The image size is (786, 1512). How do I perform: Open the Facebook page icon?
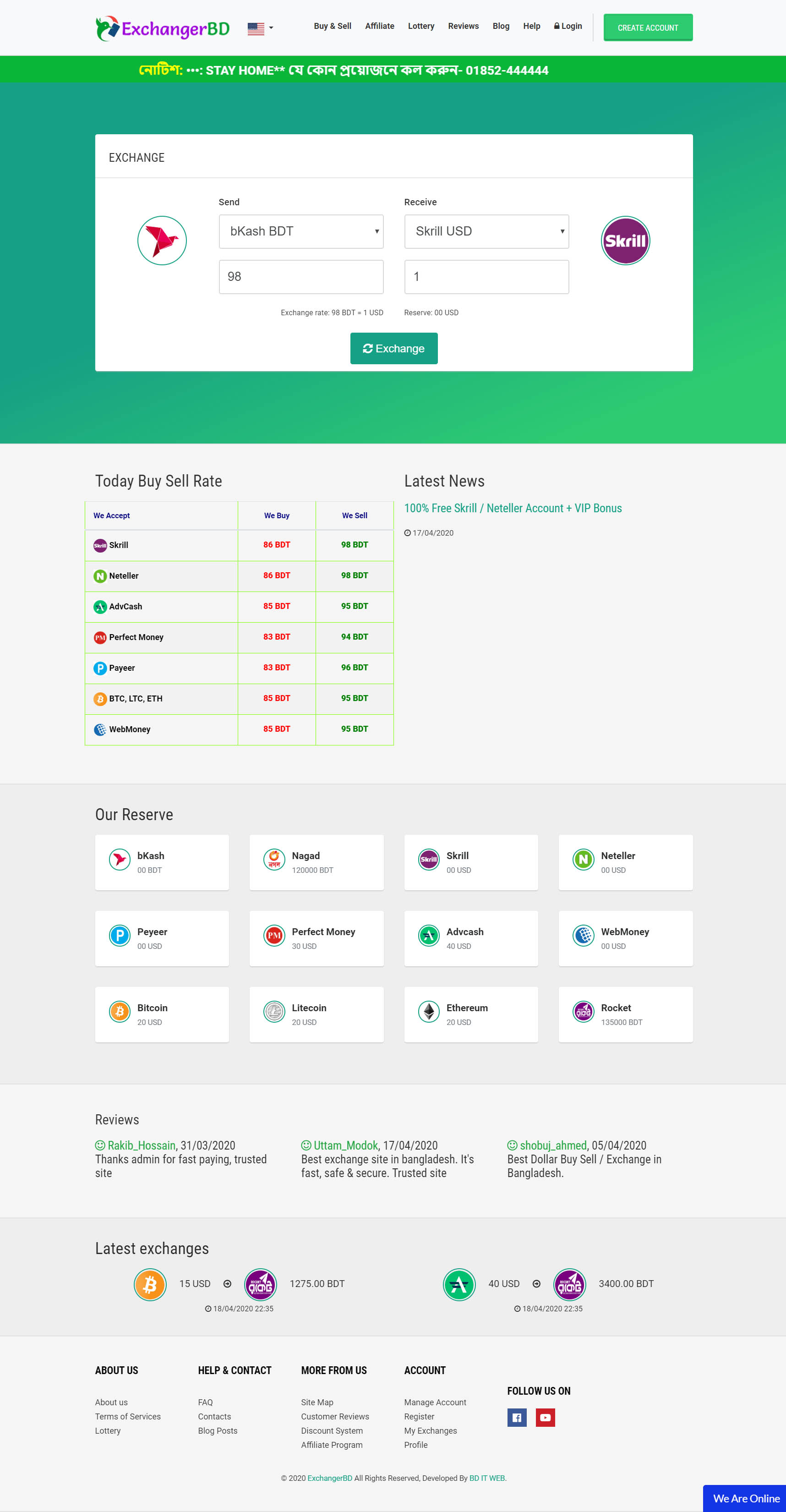[x=516, y=1417]
